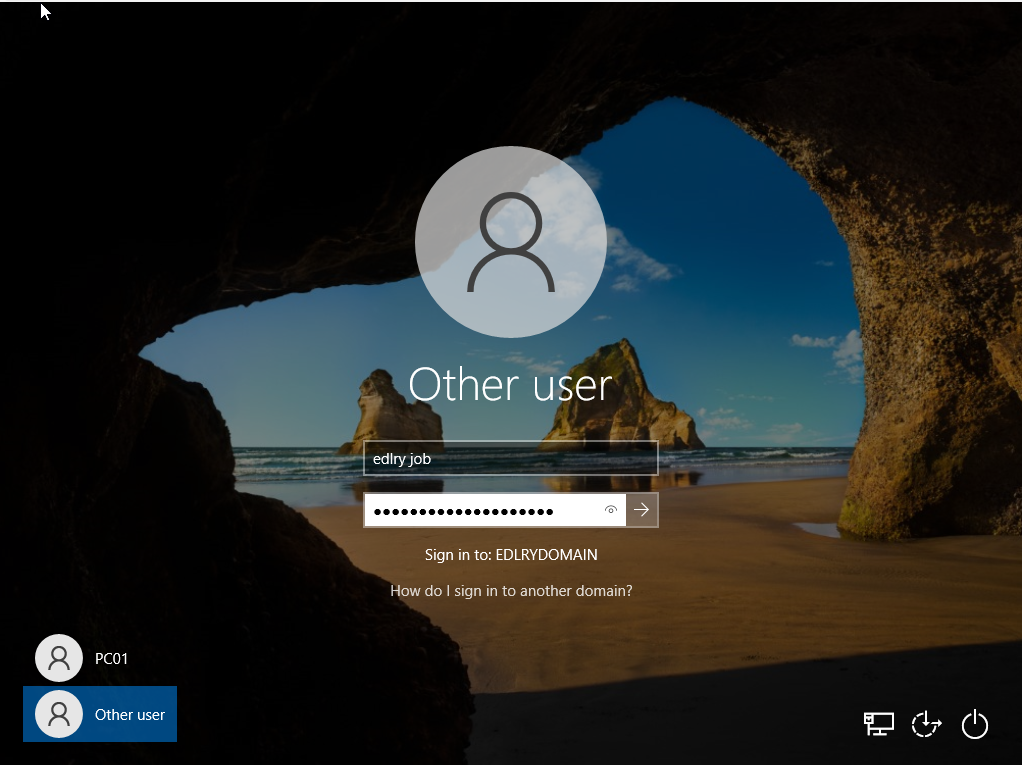This screenshot has height=765, width=1022.
Task: Open the Ease of Access icon
Action: (x=926, y=724)
